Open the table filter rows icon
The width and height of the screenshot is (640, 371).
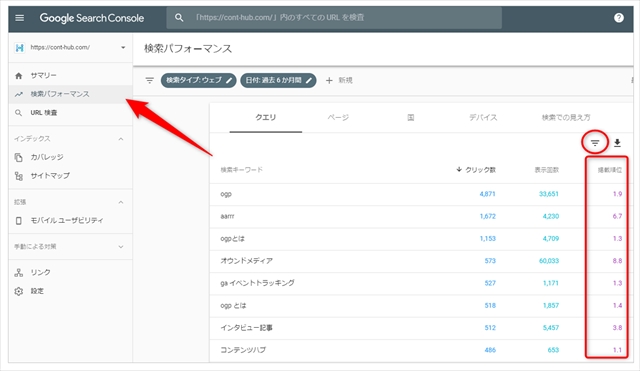[x=595, y=143]
